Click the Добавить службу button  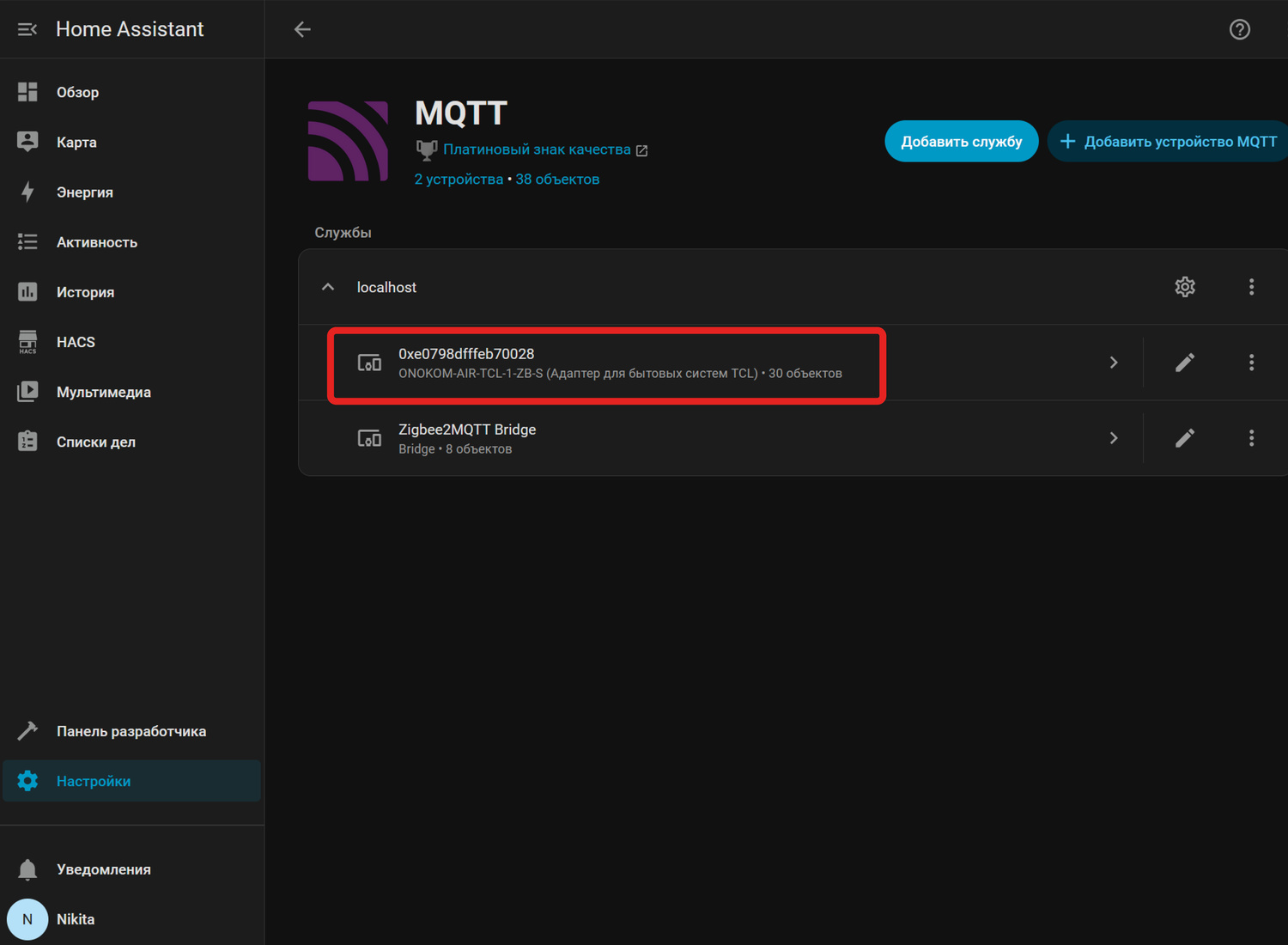[x=962, y=141]
